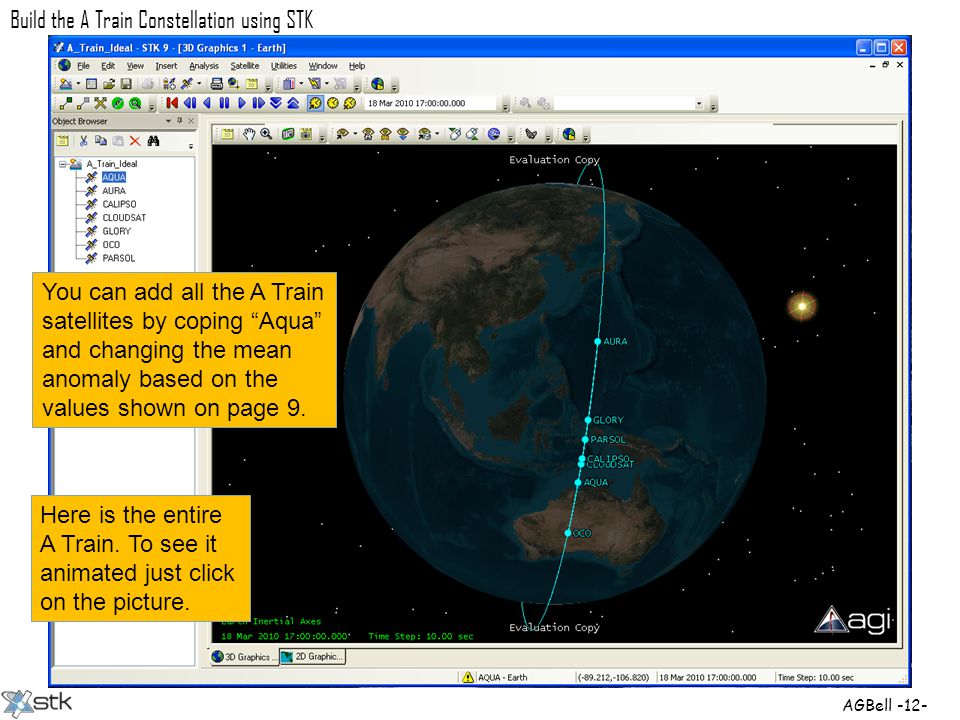Click the Step Reverse playback button
The height and width of the screenshot is (720, 960).
[190, 103]
